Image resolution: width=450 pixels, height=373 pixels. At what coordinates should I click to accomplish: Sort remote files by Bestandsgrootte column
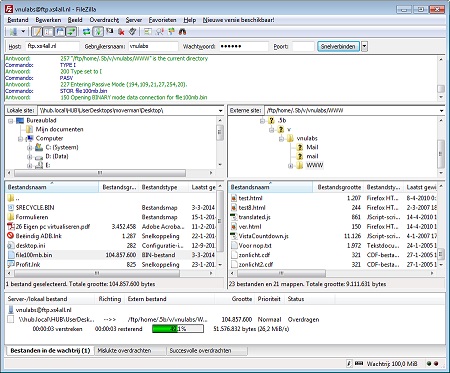tap(338, 187)
